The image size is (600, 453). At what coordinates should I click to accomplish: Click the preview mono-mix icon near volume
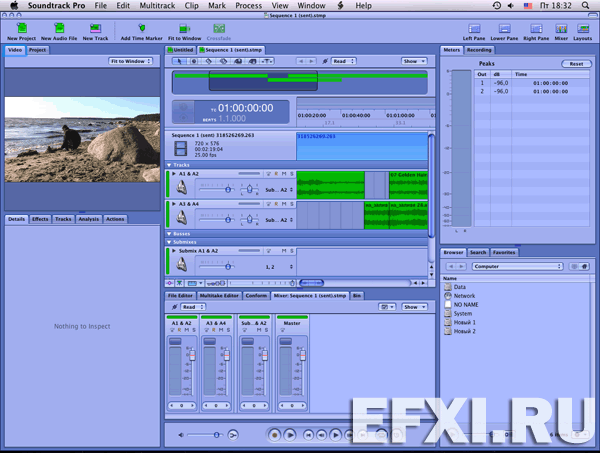pos(233,435)
